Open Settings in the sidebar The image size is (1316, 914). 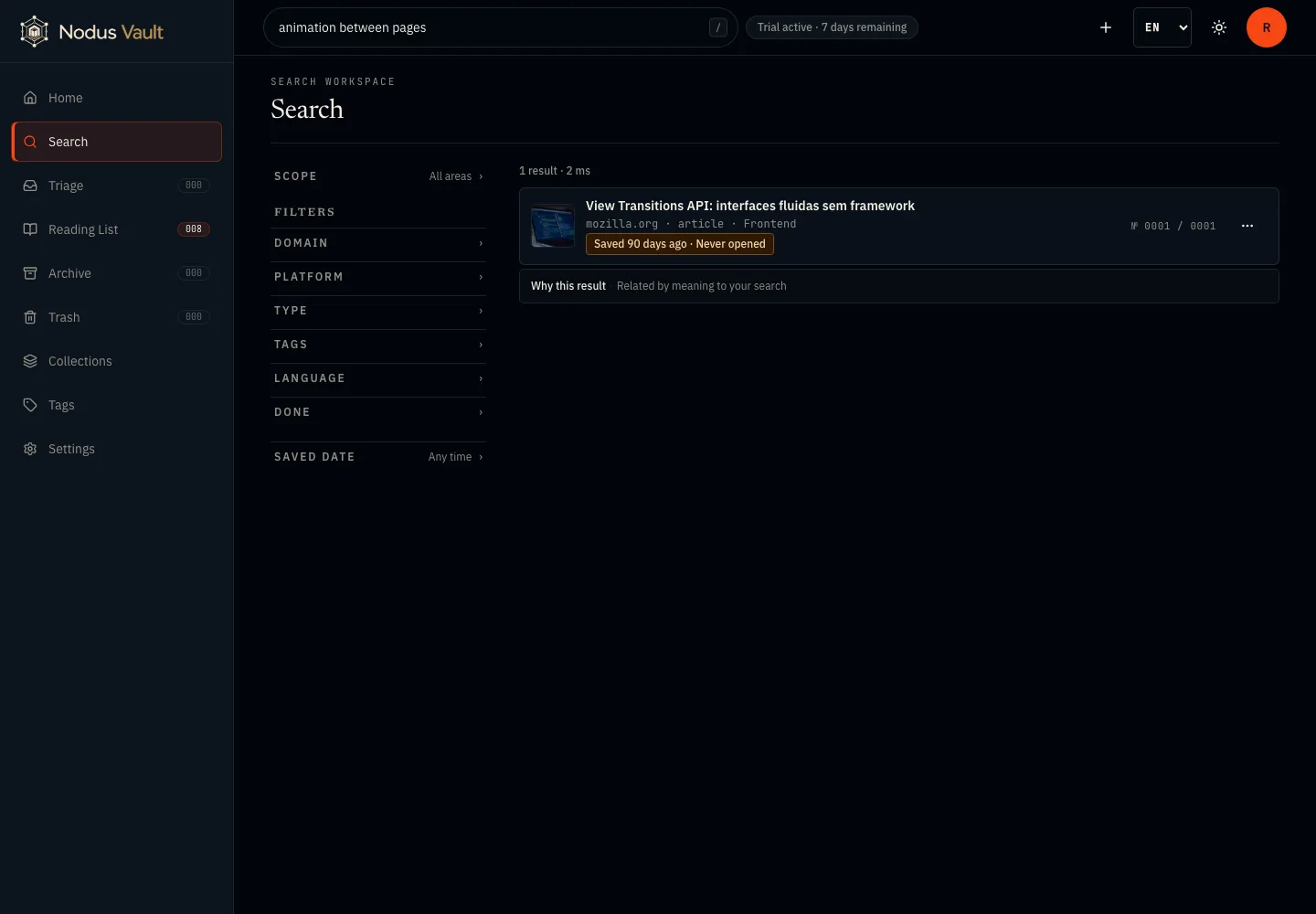click(117, 449)
